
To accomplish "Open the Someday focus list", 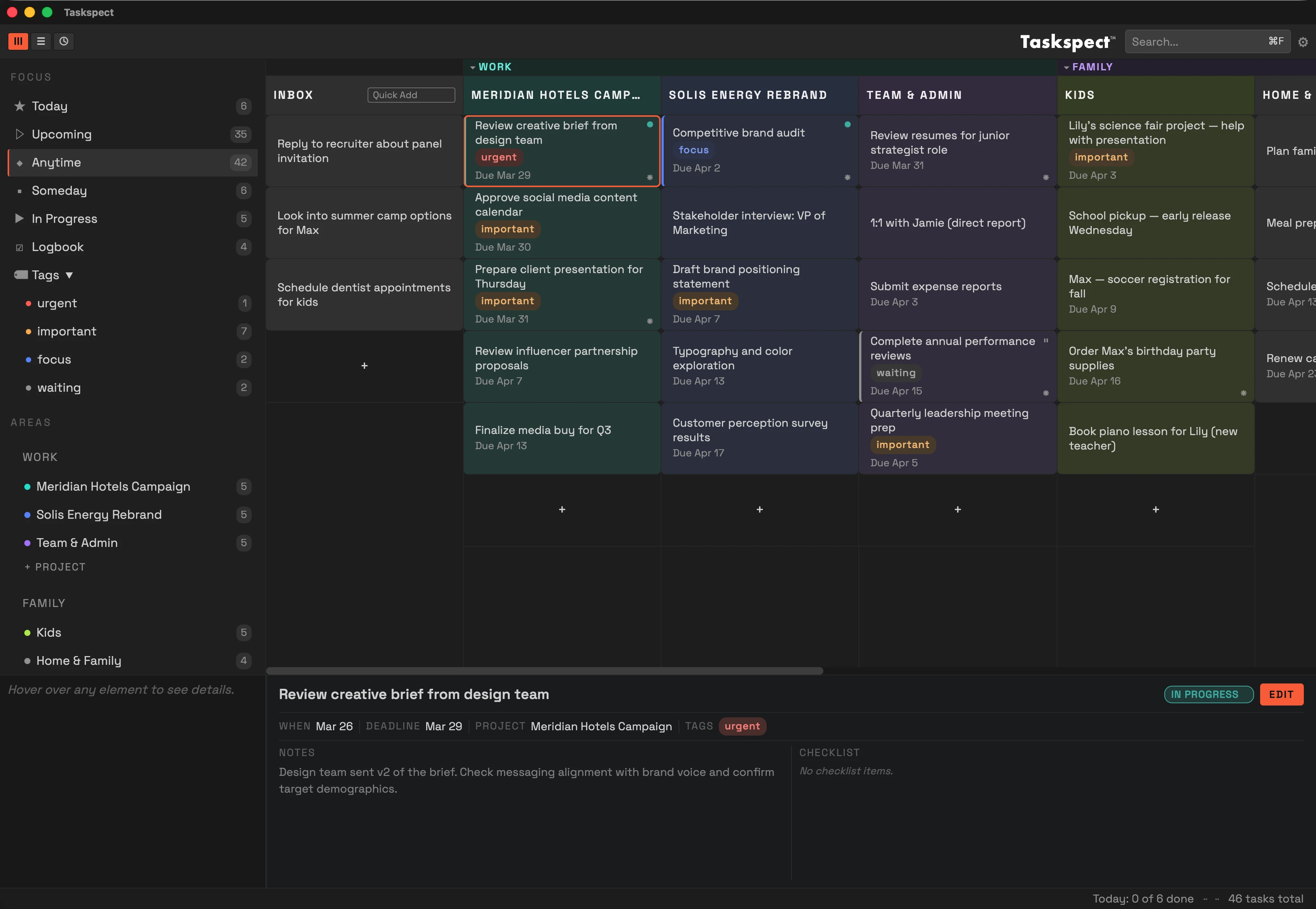I will point(133,190).
